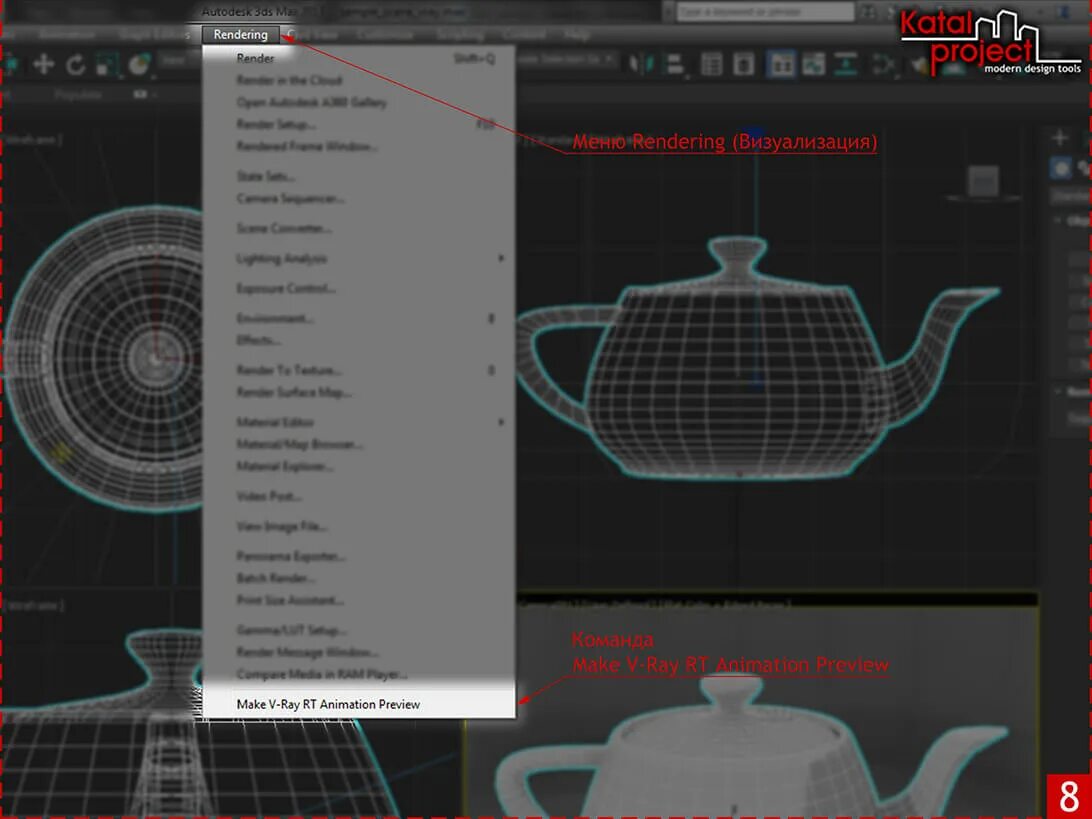Screen dimensions: 1092x819
Task: Select the Scale tool in toolbar
Action: pos(107,65)
